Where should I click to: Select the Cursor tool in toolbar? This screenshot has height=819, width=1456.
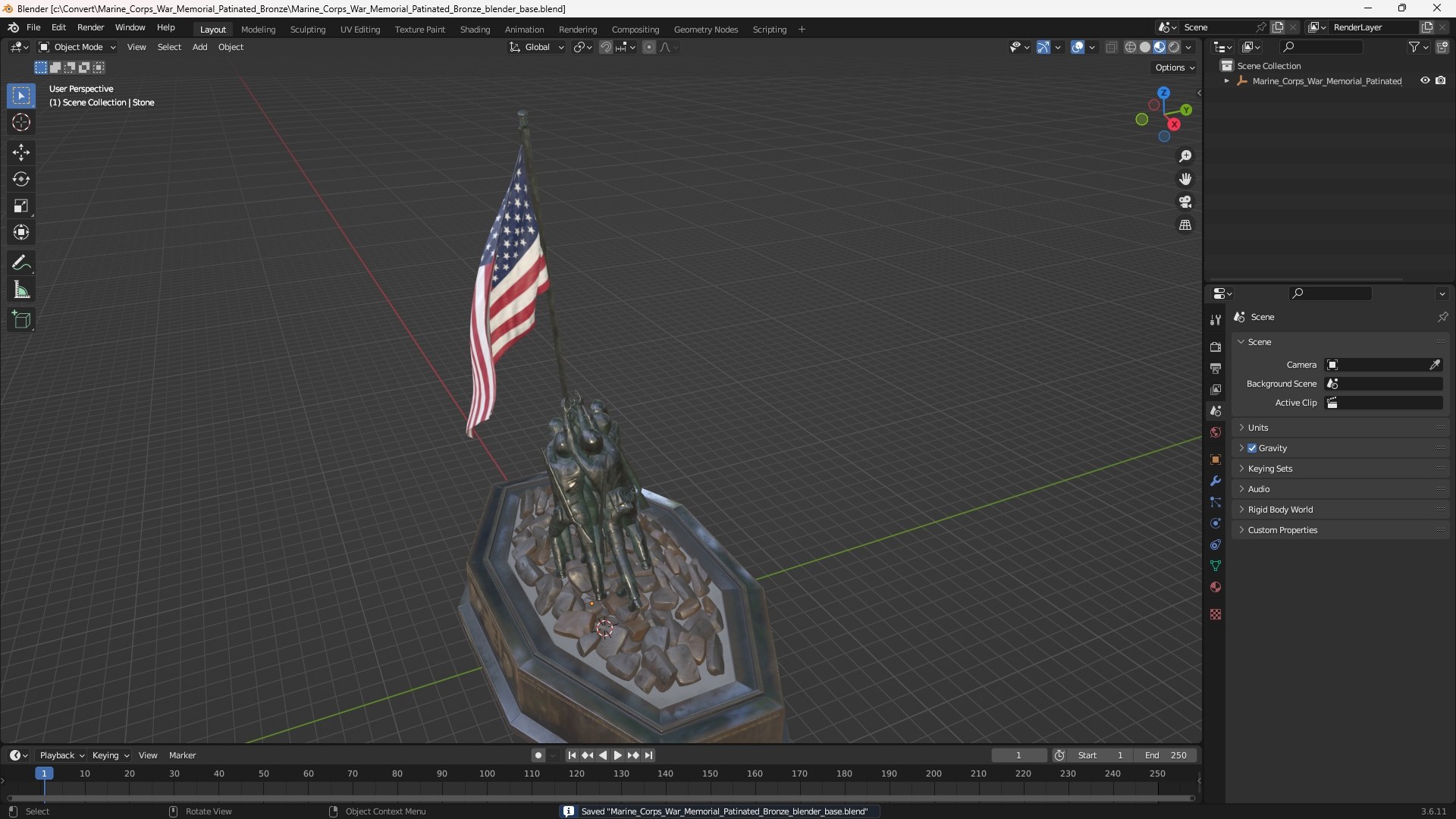[x=21, y=122]
